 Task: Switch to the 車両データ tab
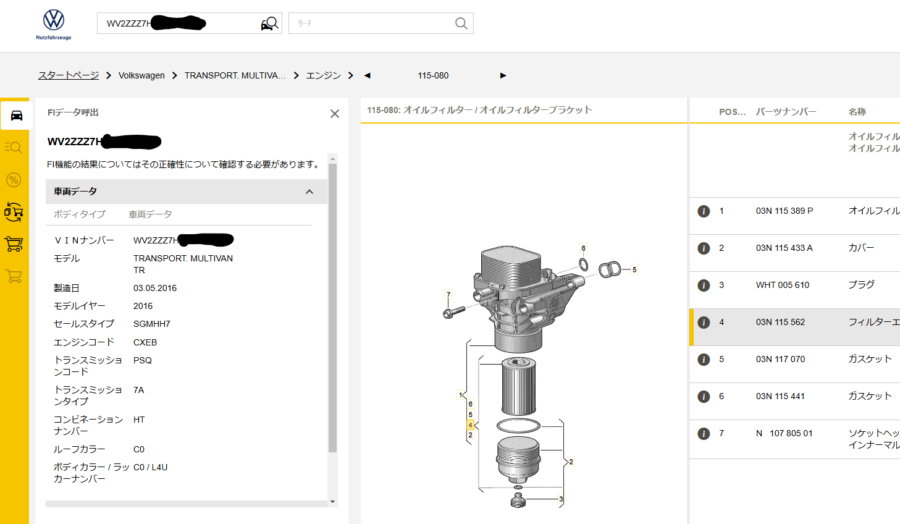tap(150, 214)
